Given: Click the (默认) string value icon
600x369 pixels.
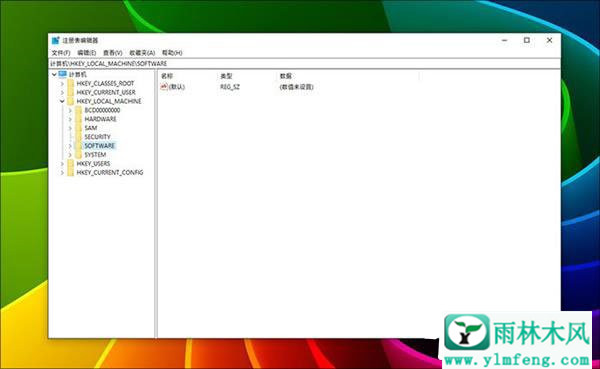Looking at the screenshot, I should [164, 87].
